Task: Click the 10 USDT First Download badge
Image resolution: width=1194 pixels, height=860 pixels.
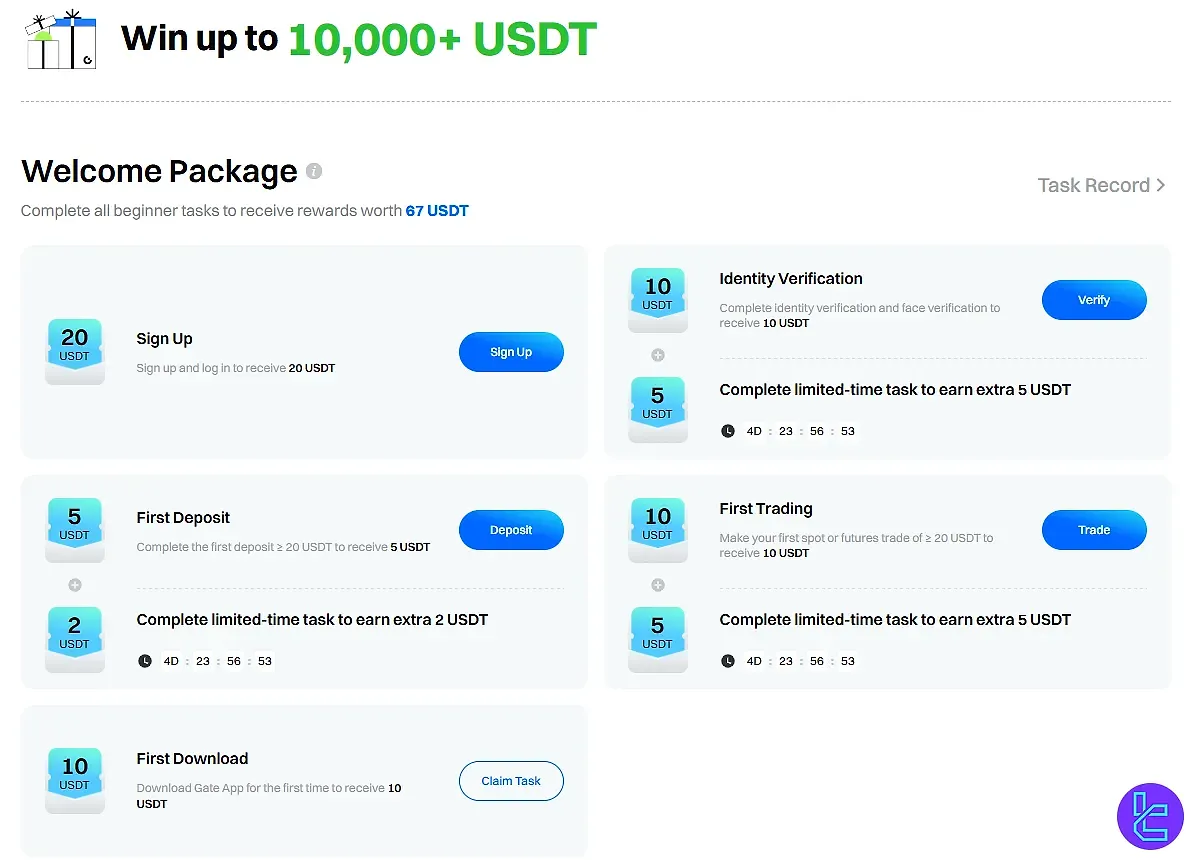Action: 75,780
